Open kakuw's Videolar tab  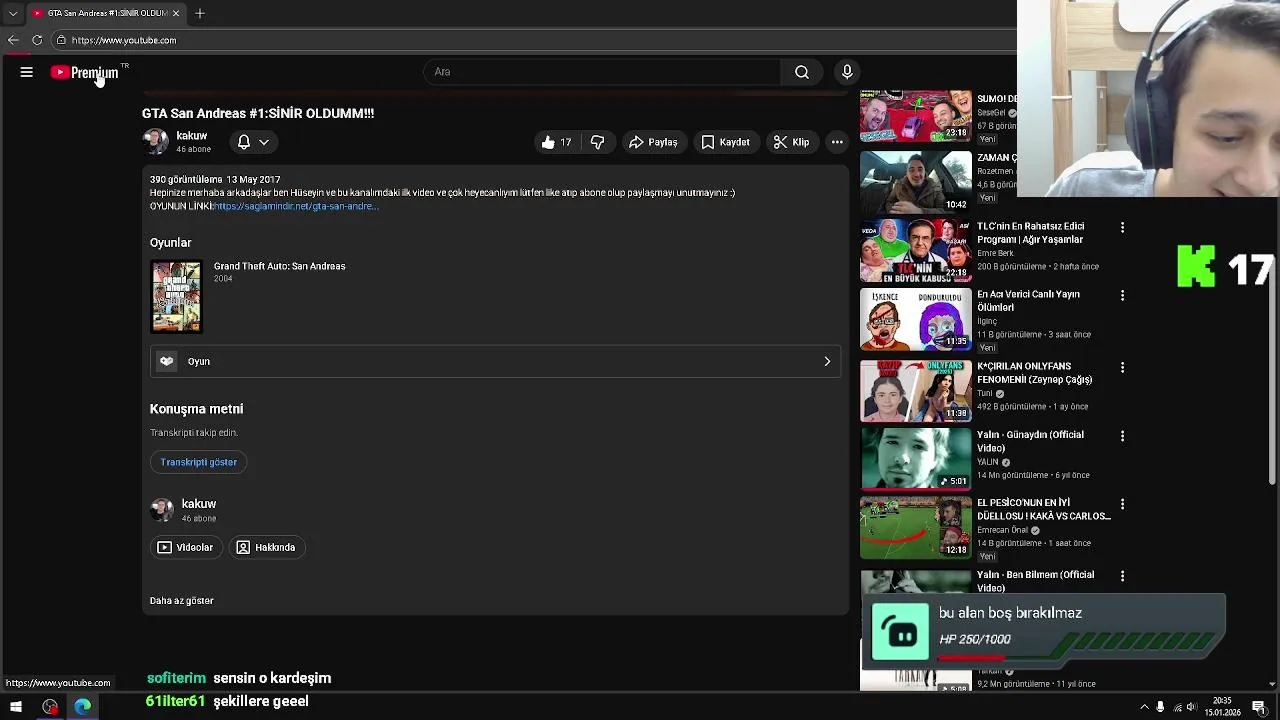(x=185, y=547)
